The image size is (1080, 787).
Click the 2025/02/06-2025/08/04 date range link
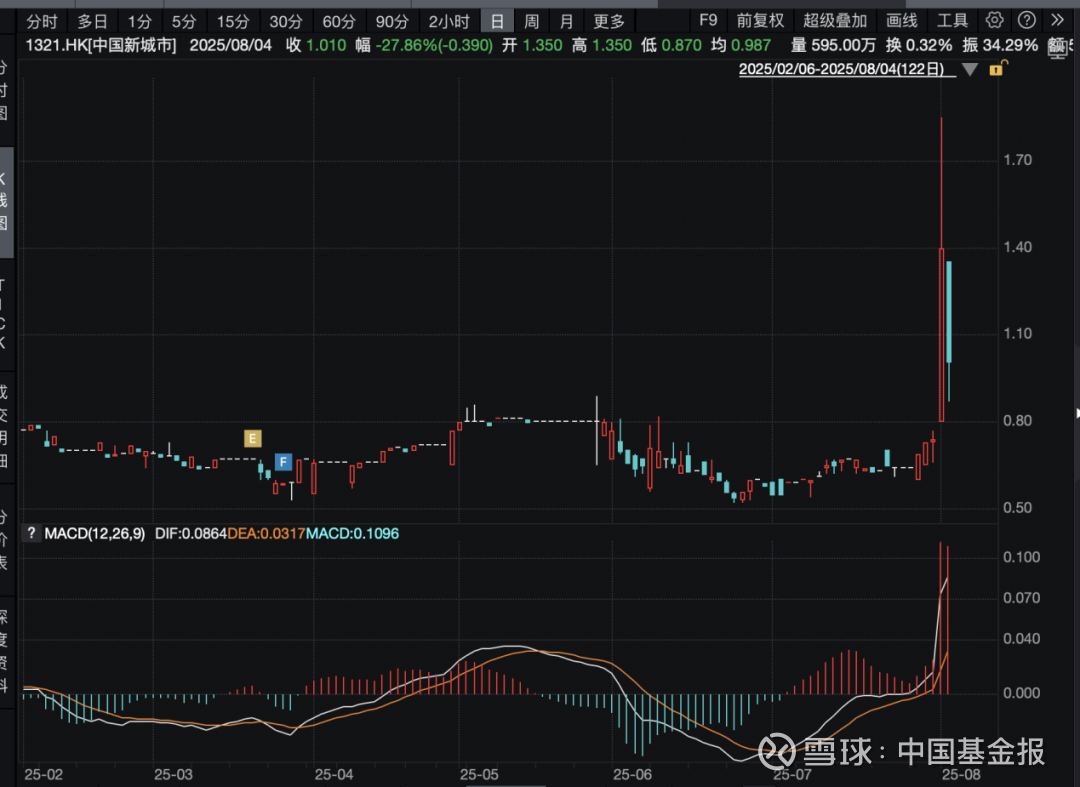841,69
